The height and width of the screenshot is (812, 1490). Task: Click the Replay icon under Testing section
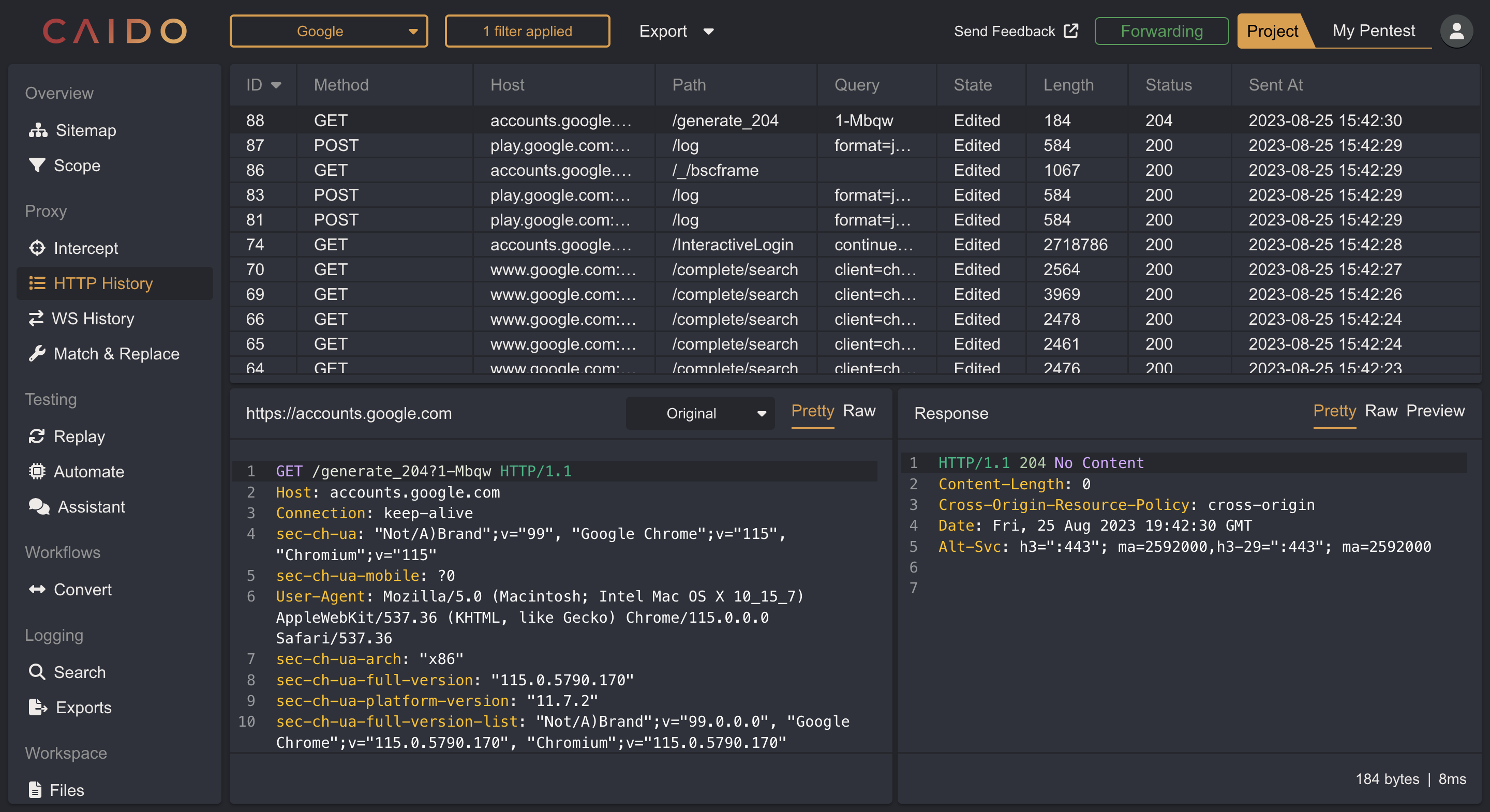point(37,436)
